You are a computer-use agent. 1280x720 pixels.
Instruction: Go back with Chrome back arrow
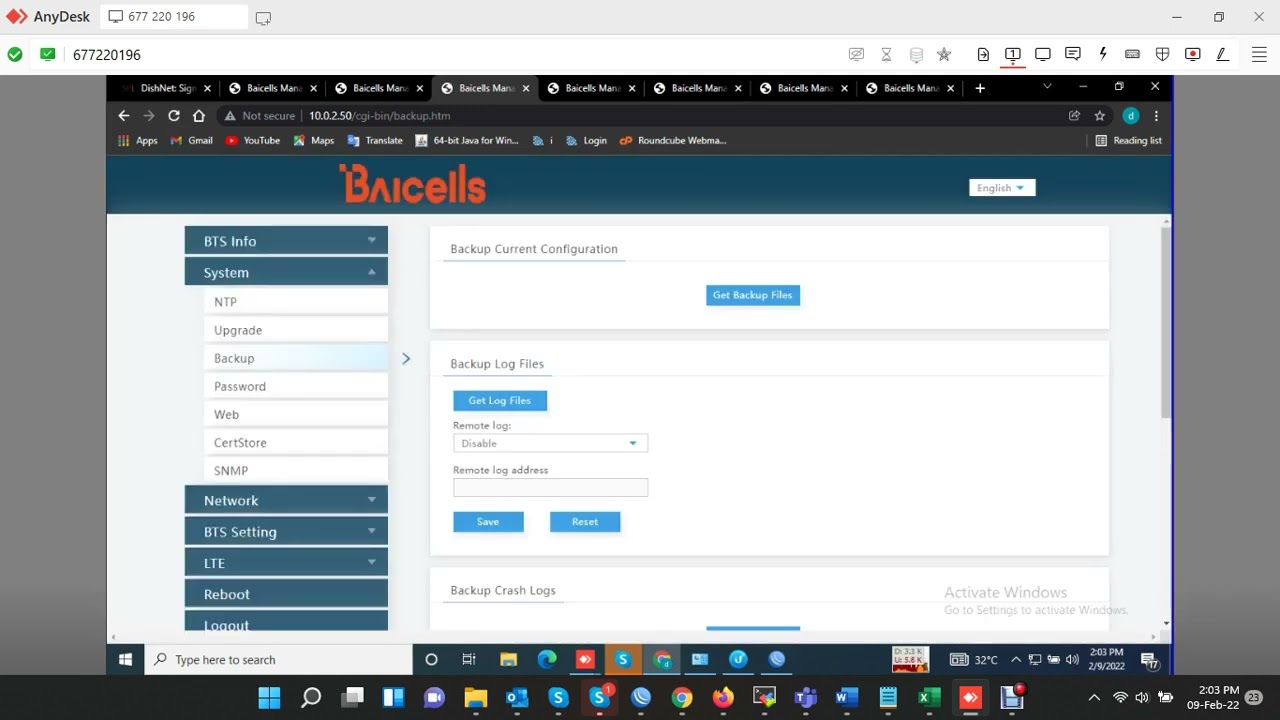[124, 116]
